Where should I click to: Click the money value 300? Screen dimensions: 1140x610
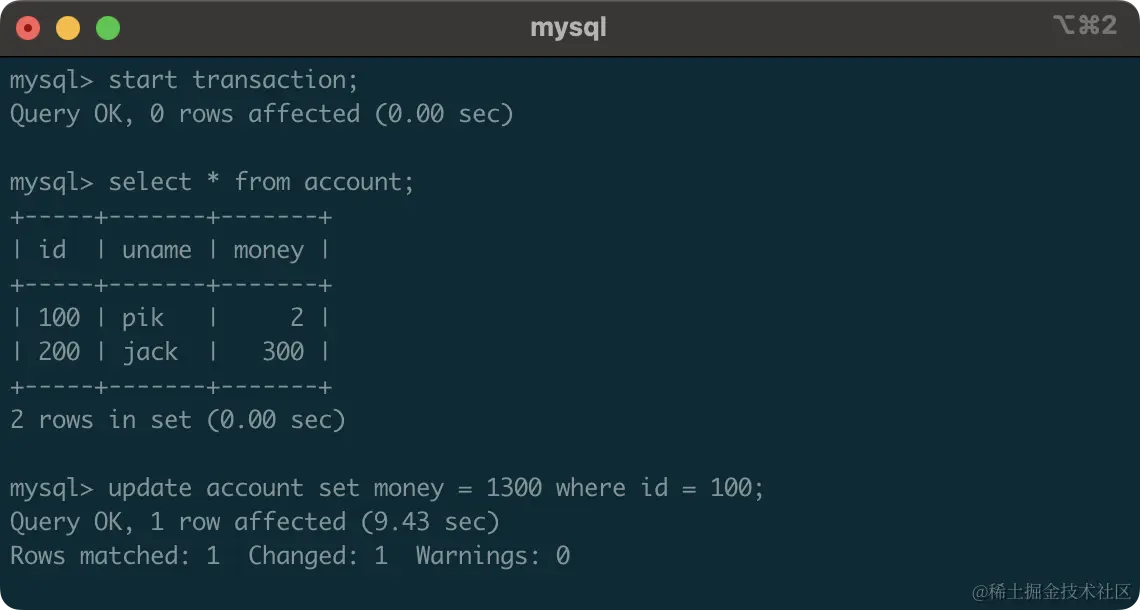tap(283, 352)
